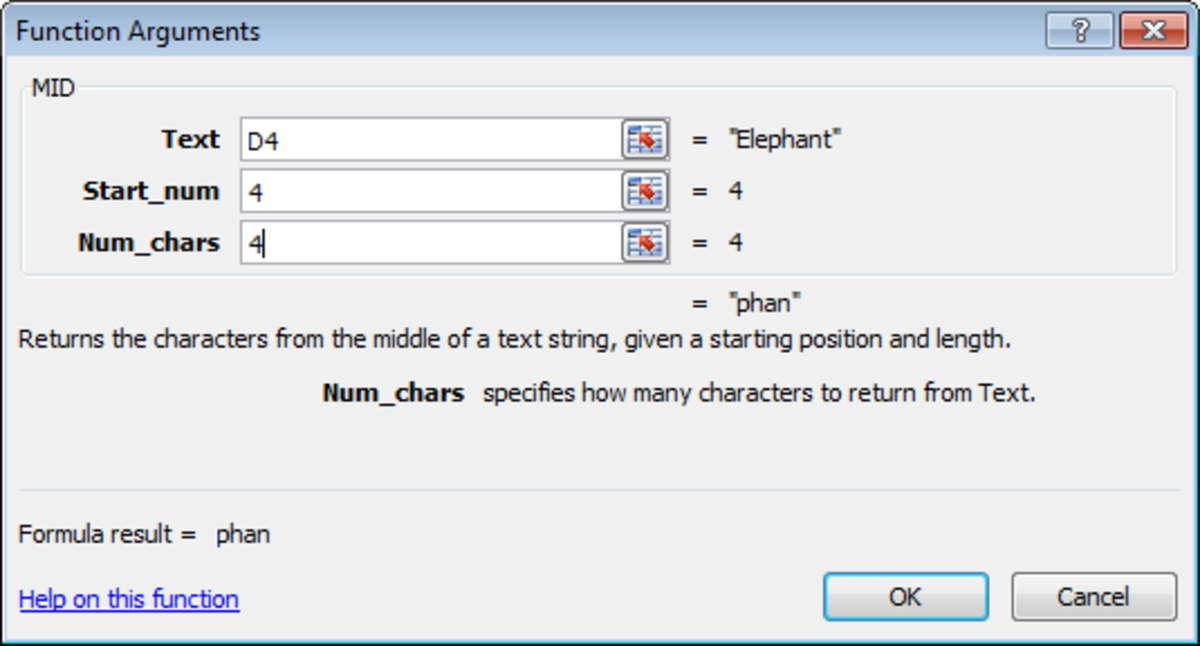Click the Formula result line
Image resolution: width=1200 pixels, height=646 pixels.
pyautogui.click(x=140, y=534)
